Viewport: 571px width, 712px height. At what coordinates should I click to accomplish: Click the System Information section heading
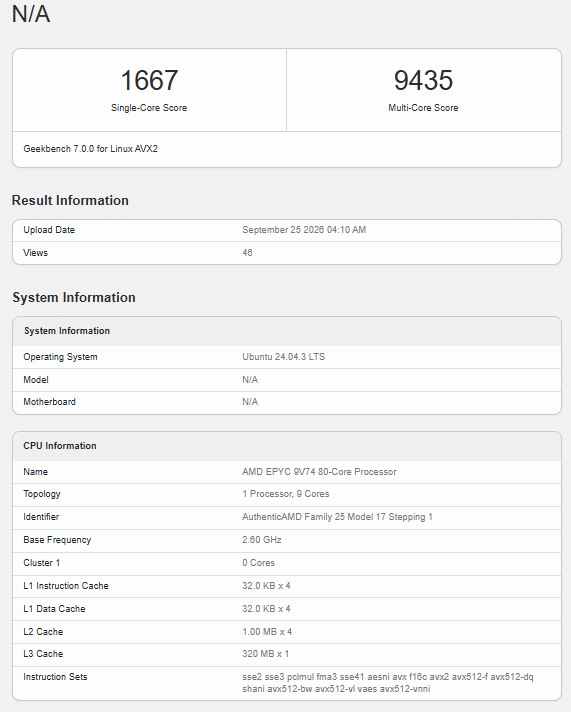coord(74,297)
